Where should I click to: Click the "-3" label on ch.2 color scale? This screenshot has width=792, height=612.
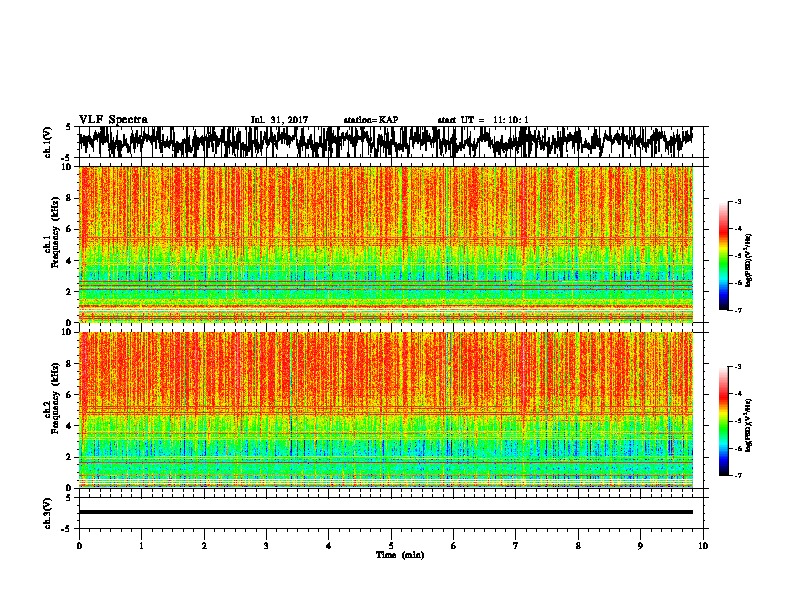click(737, 367)
